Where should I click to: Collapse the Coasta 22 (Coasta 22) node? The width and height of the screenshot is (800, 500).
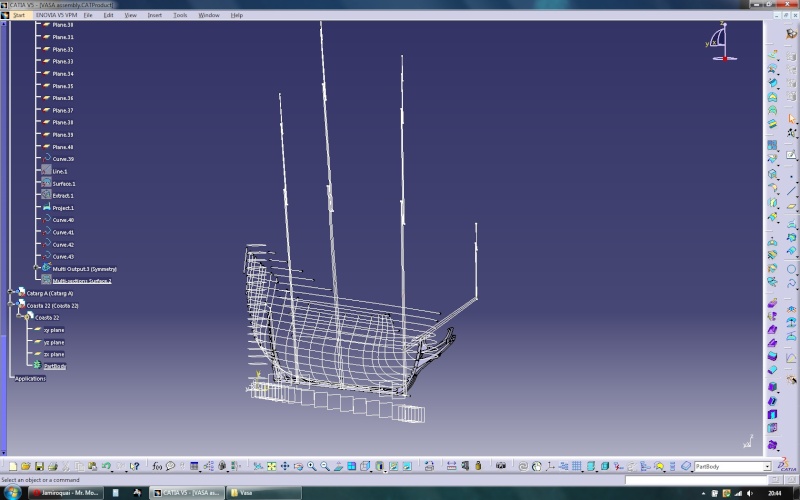point(11,304)
